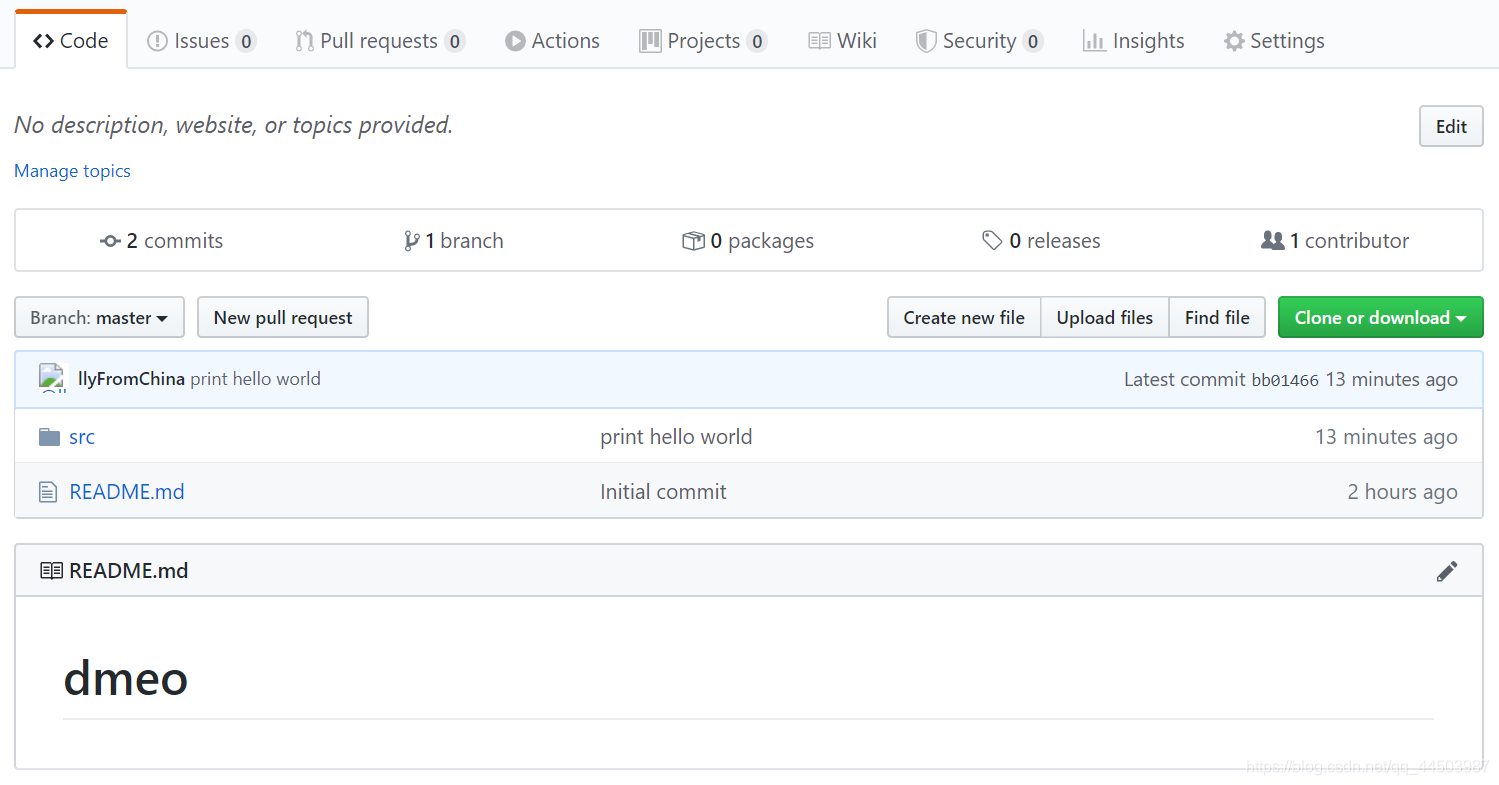This screenshot has width=1499, height=785.
Task: Click the releases tag icon
Action: click(x=992, y=241)
